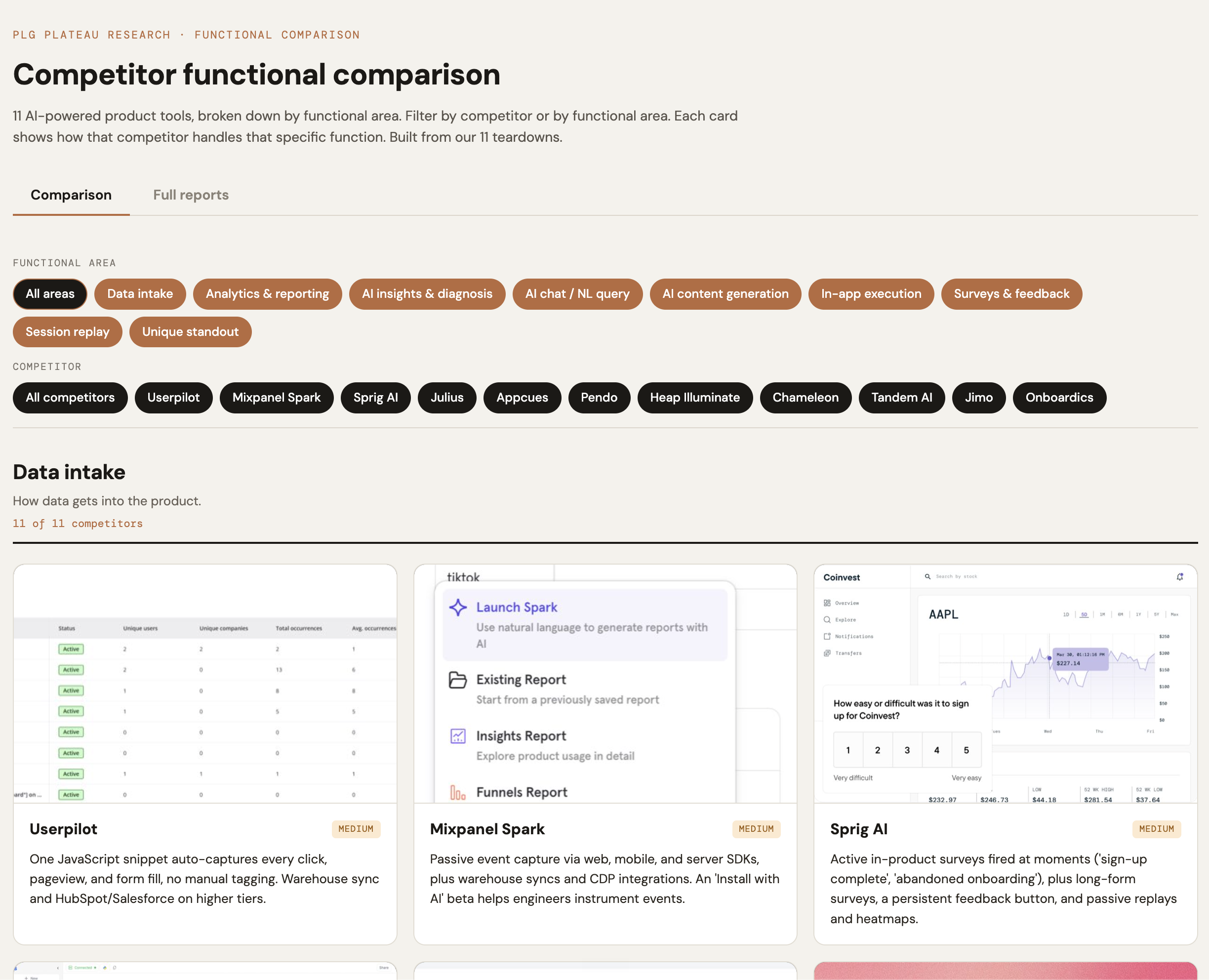
Task: Select the Jimo competitor chip
Action: 979,398
